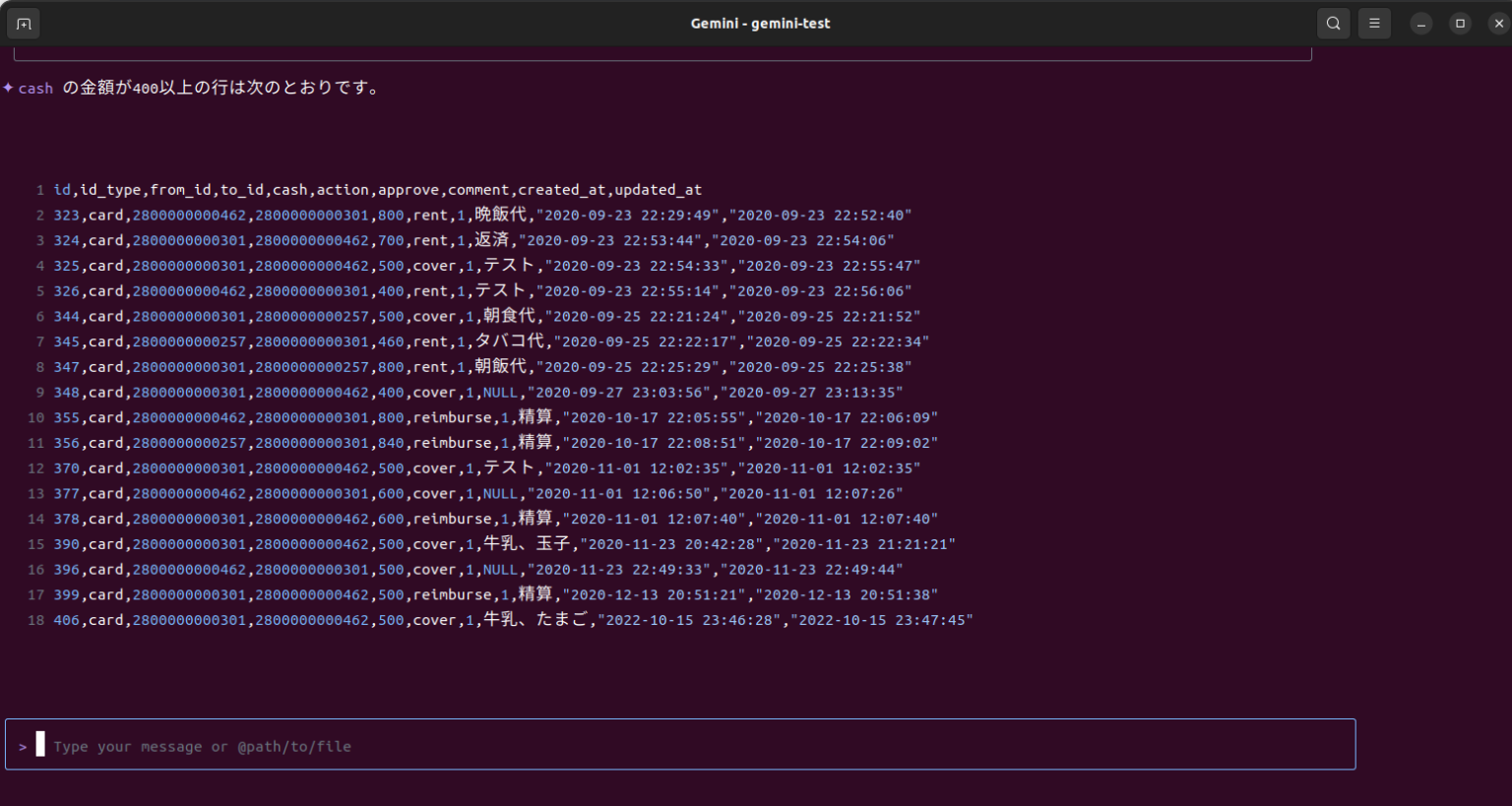Screen dimensions: 1512x806
Task: Click cash value 840 in row 356
Action: pyautogui.click(x=391, y=443)
